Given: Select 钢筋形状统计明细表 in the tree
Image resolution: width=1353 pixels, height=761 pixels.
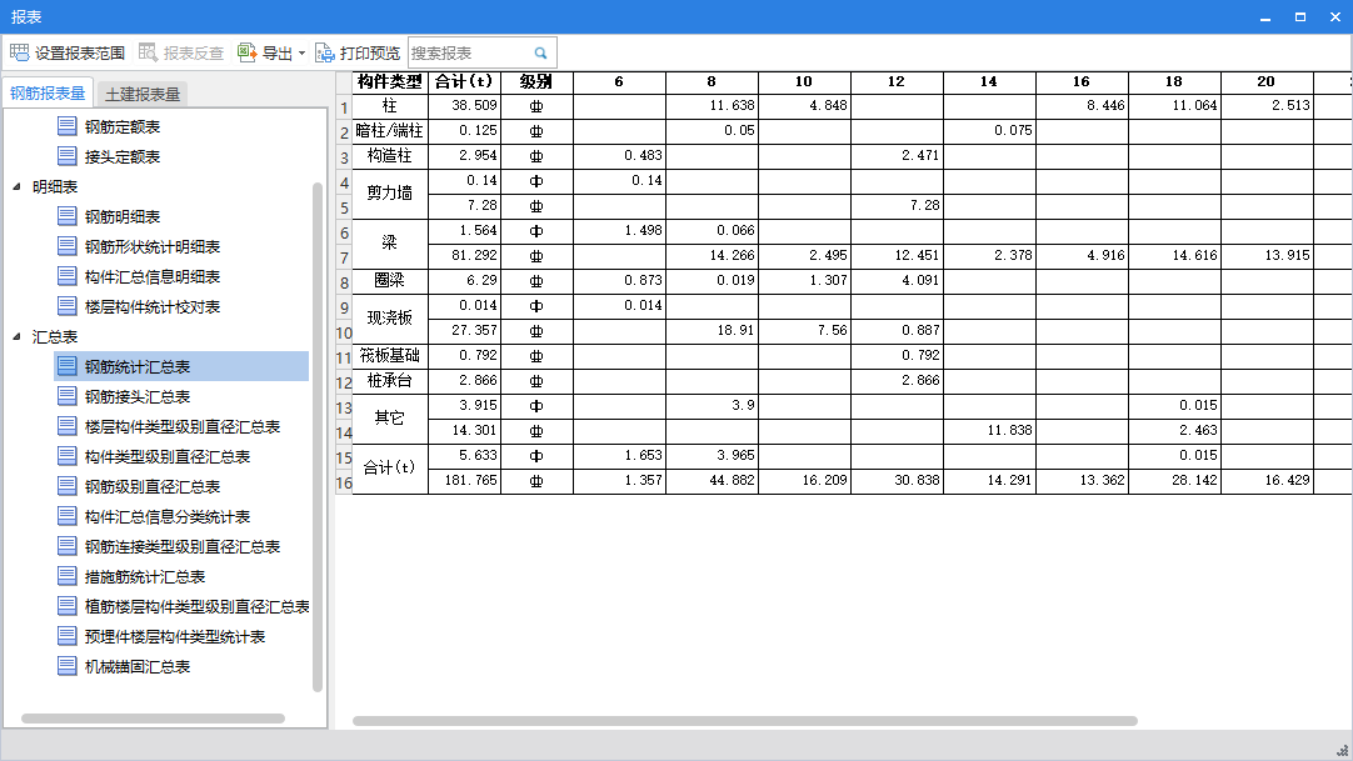Looking at the screenshot, I should pos(152,247).
